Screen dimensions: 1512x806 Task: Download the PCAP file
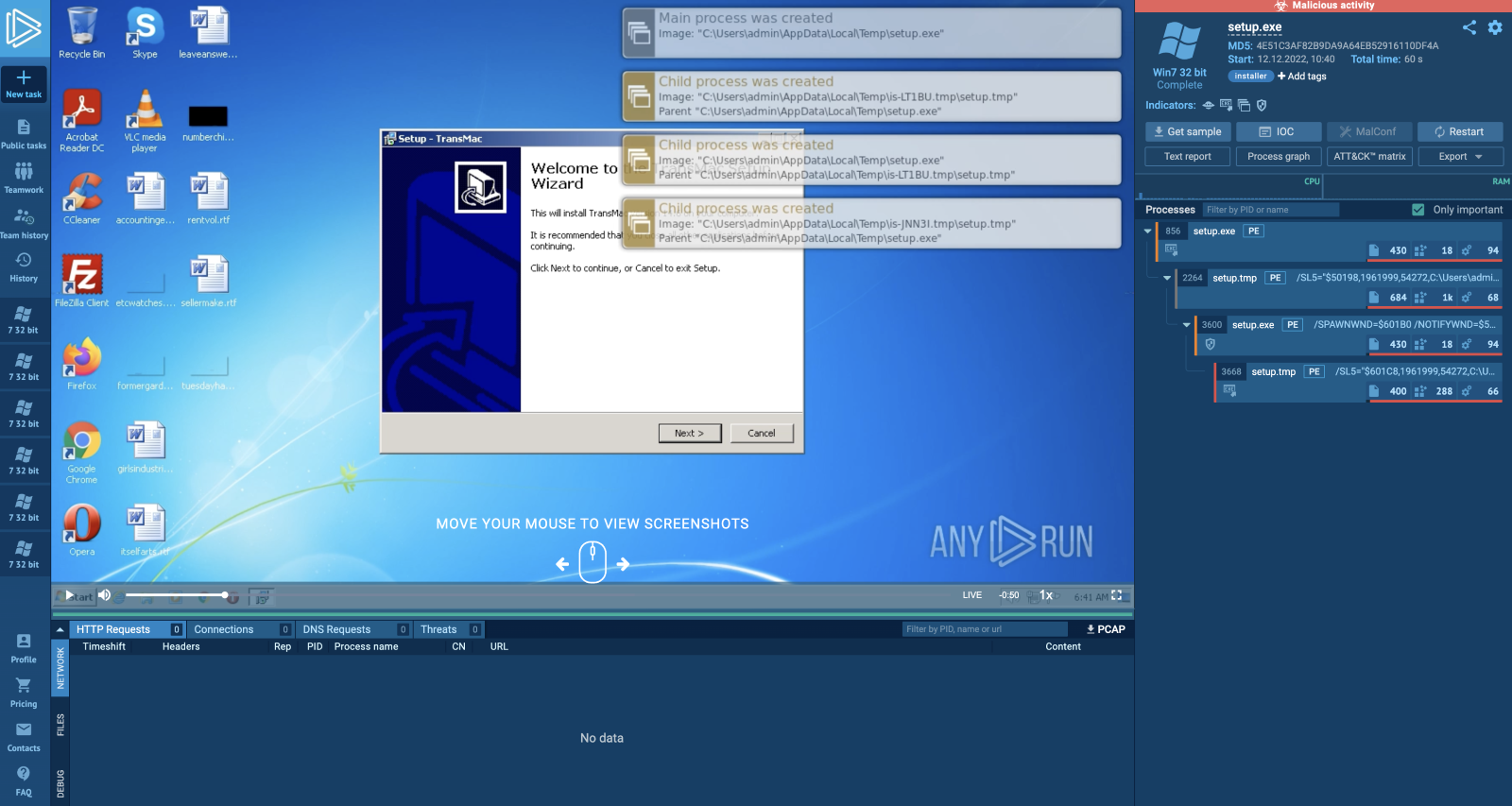click(x=1105, y=629)
